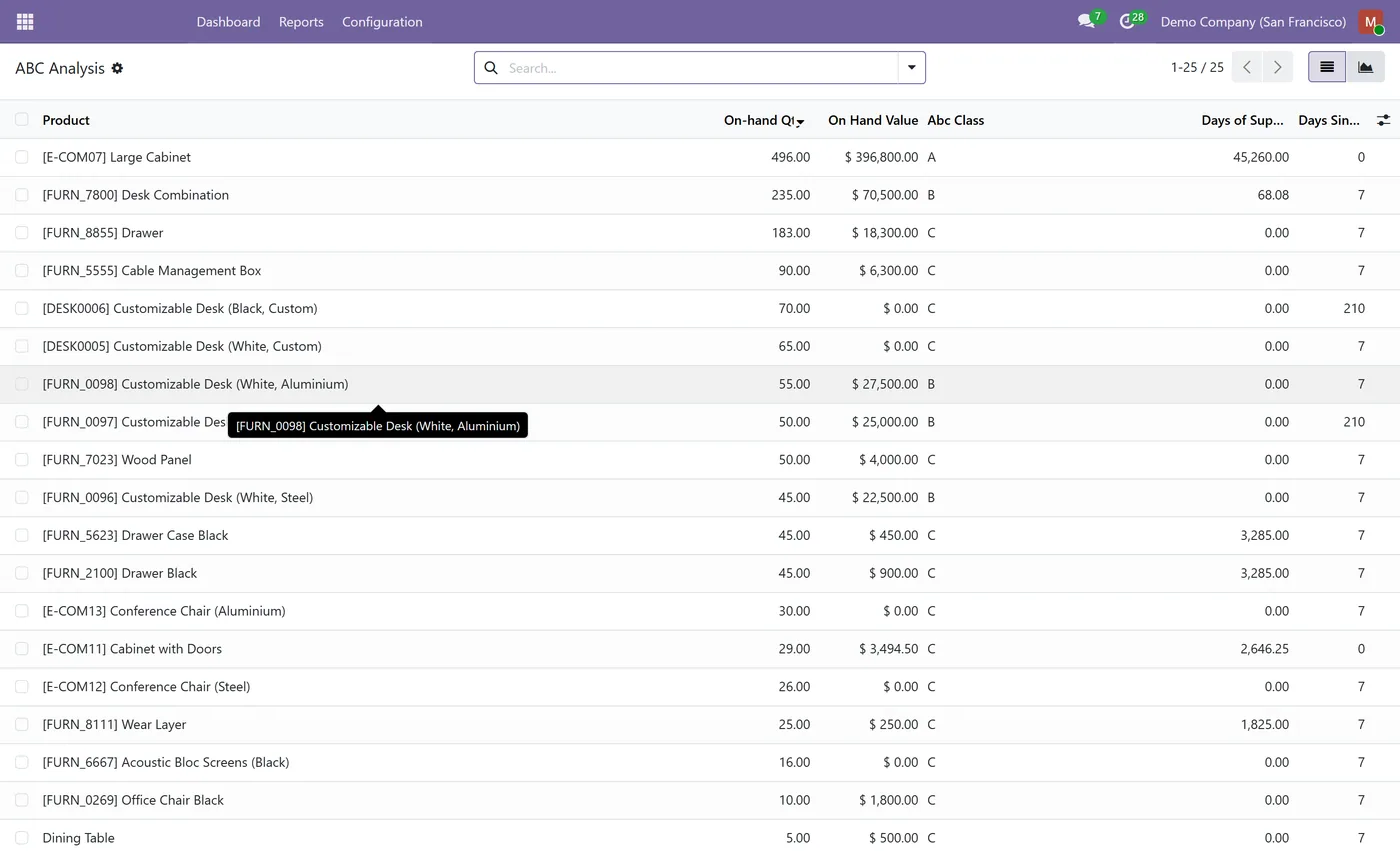Sort by Abc Class column
The image size is (1400, 851).
click(955, 120)
